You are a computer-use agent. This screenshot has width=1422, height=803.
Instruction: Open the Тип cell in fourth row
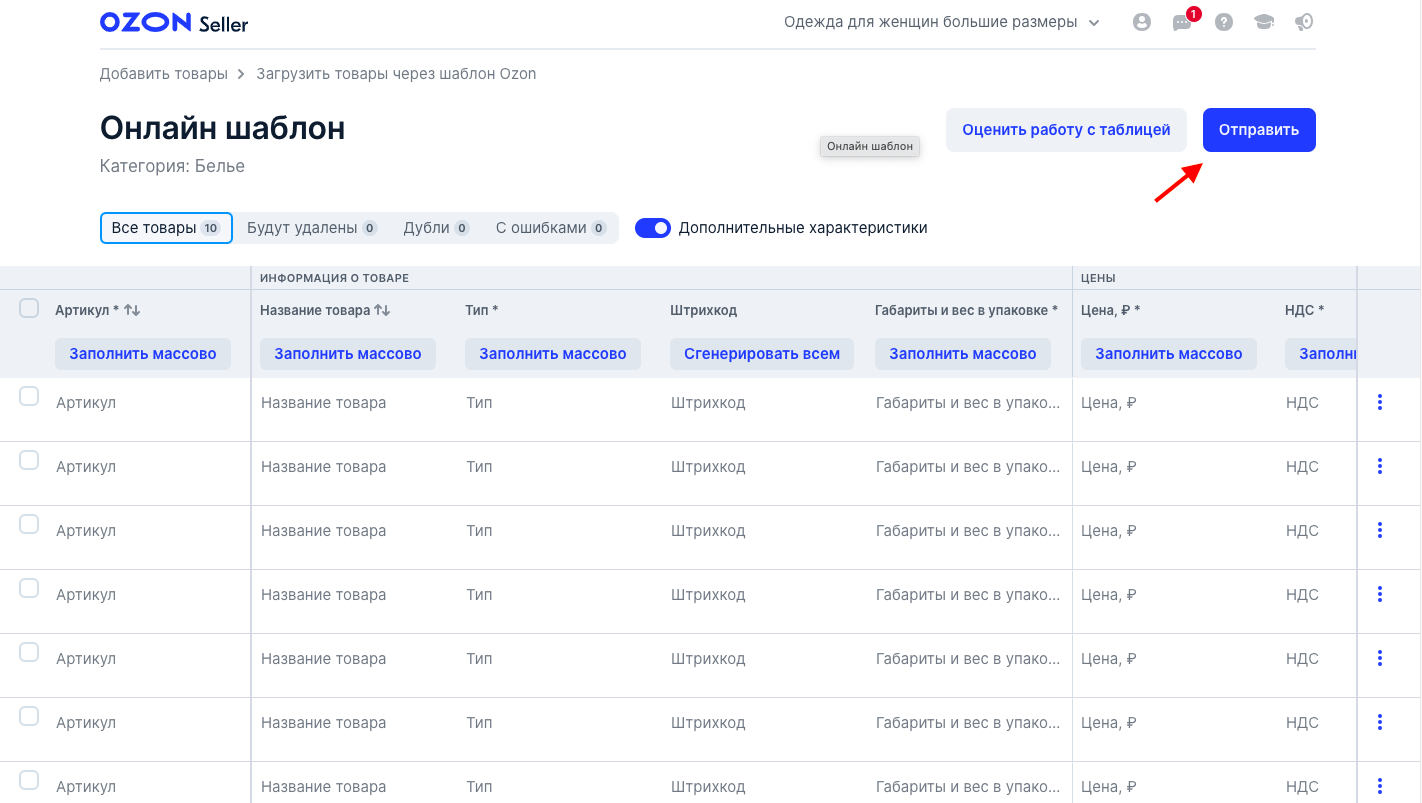[x=559, y=602]
